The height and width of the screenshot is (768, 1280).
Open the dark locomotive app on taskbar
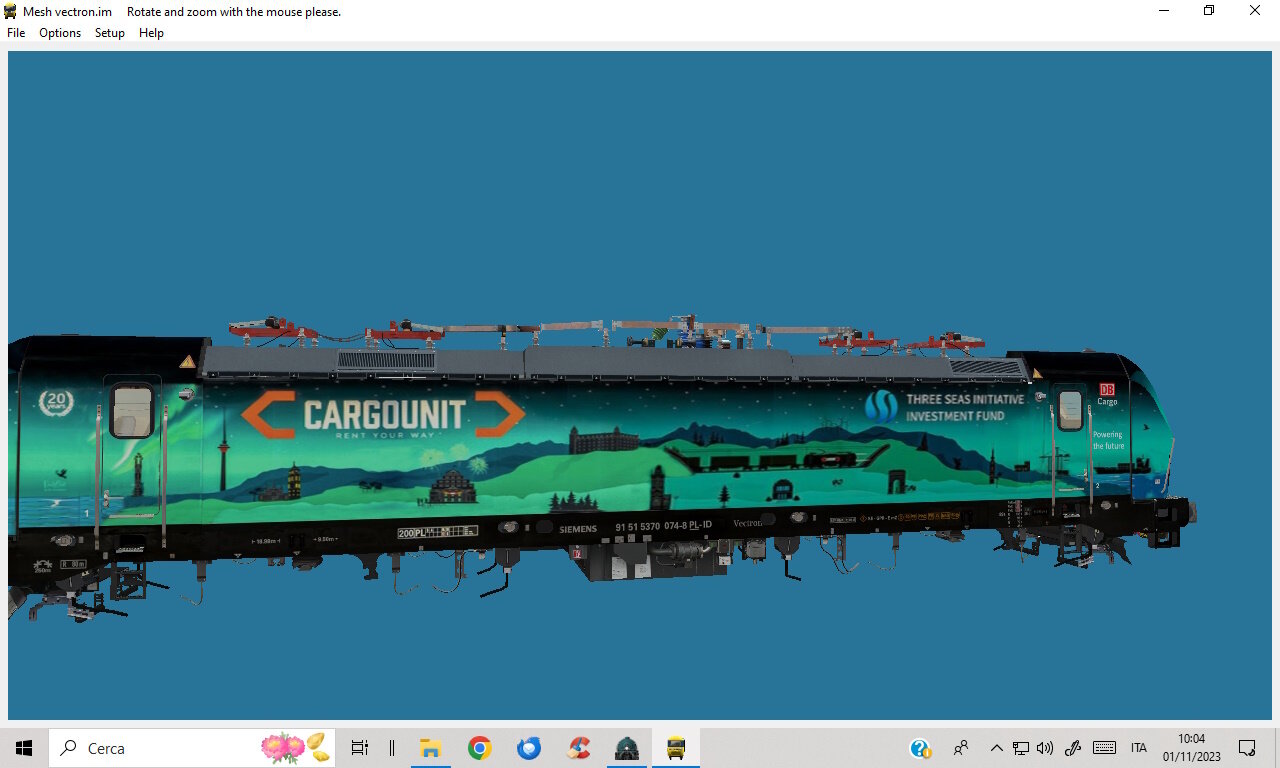pos(627,748)
